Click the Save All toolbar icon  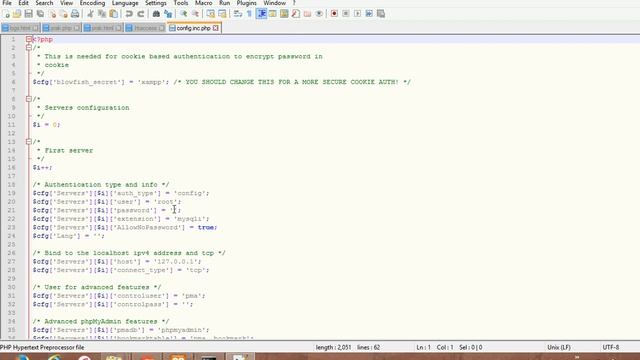click(x=40, y=14)
